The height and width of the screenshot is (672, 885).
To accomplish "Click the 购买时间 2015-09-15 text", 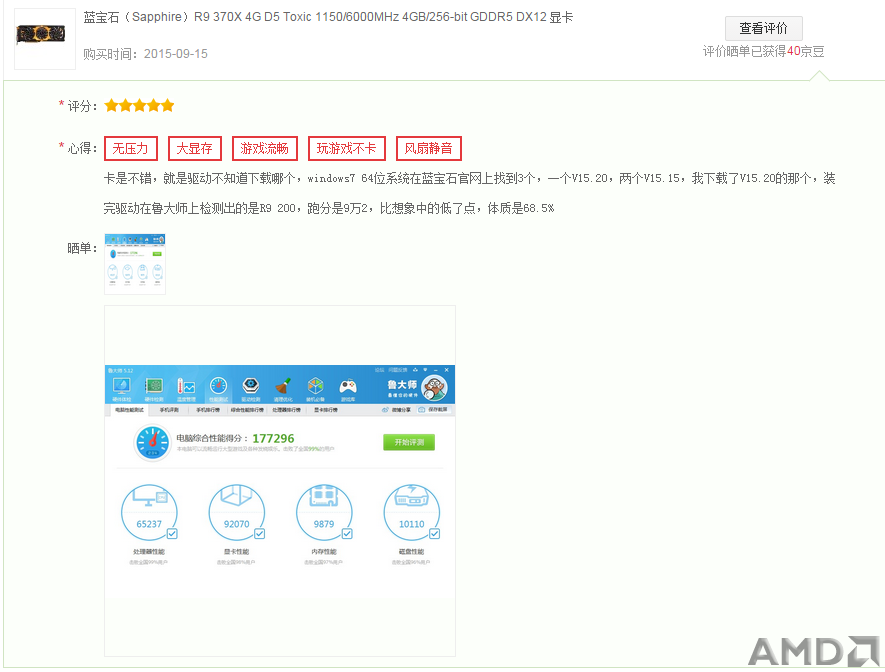I will point(146,54).
